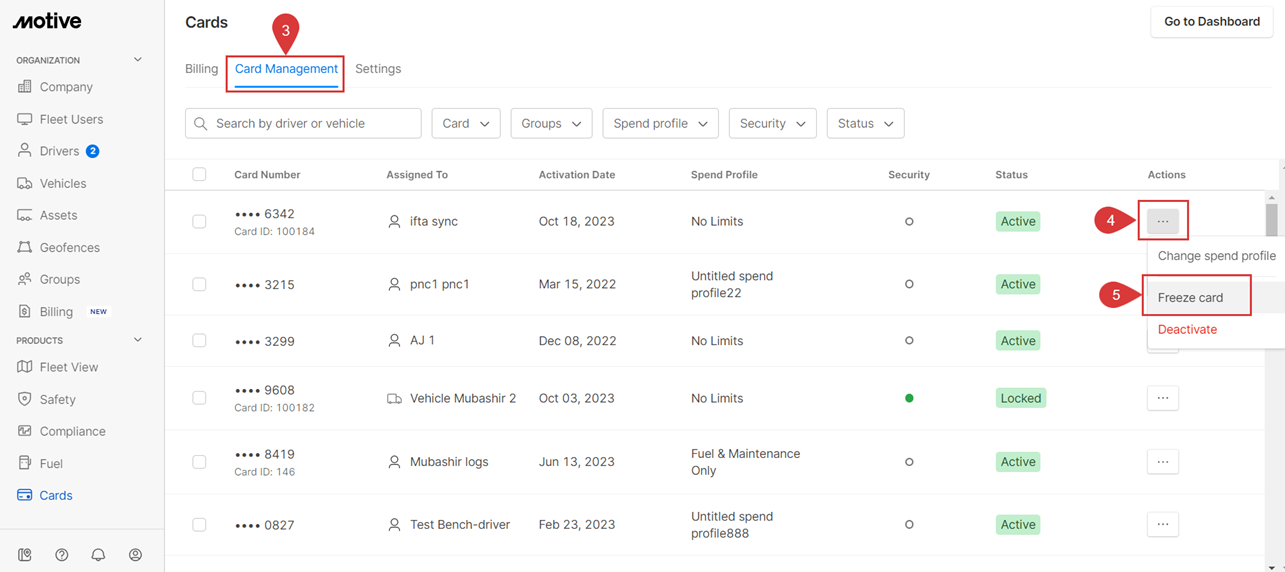Open user profile icon at bottom
This screenshot has height=572, width=1285.
click(x=135, y=555)
